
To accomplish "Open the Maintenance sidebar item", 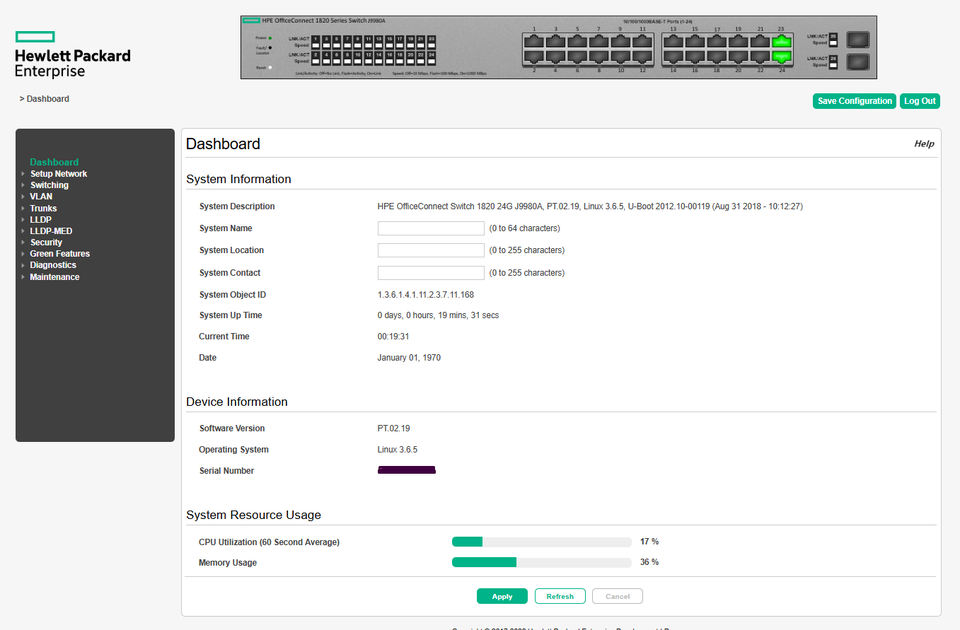I will (54, 277).
